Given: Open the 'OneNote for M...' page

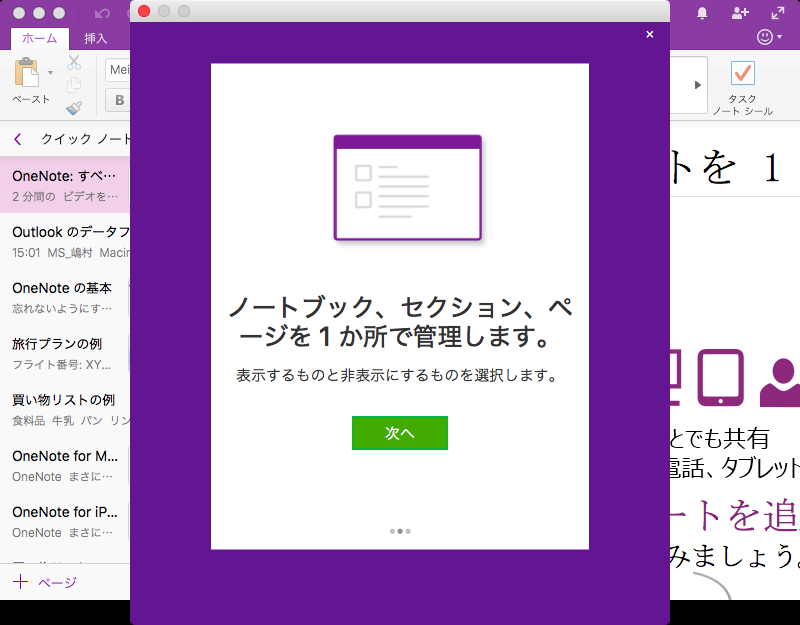Looking at the screenshot, I should click(x=65, y=466).
